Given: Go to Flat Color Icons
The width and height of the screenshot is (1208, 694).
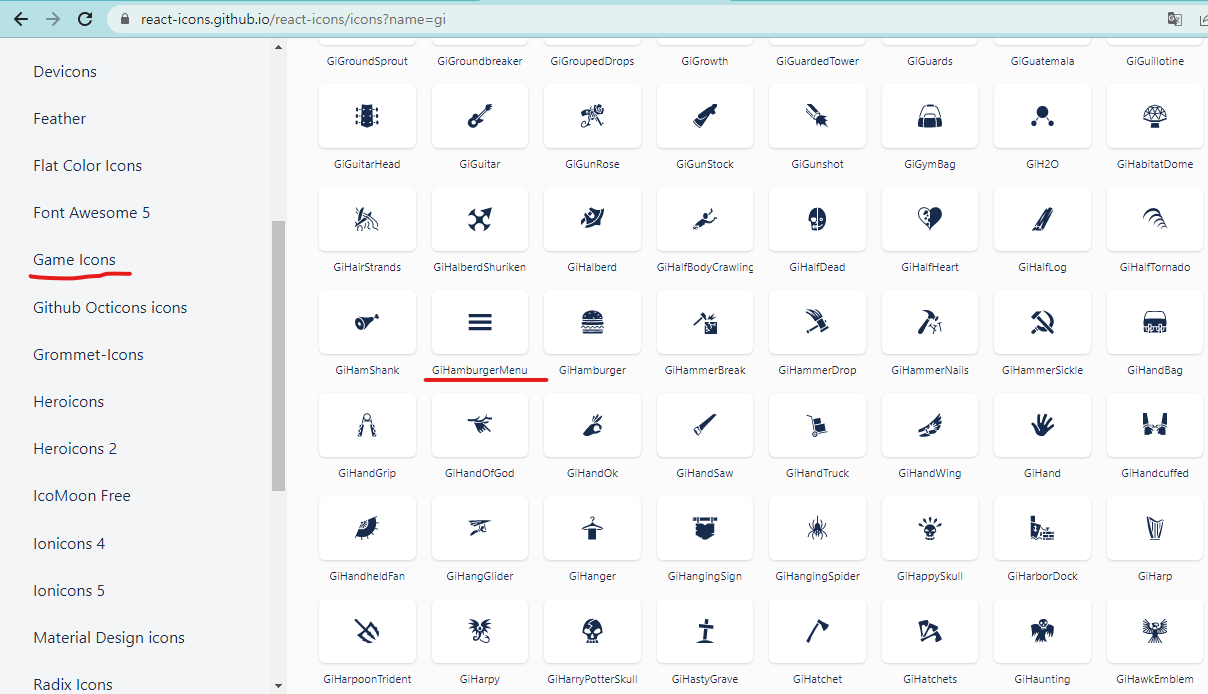Looking at the screenshot, I should pyautogui.click(x=88, y=166).
